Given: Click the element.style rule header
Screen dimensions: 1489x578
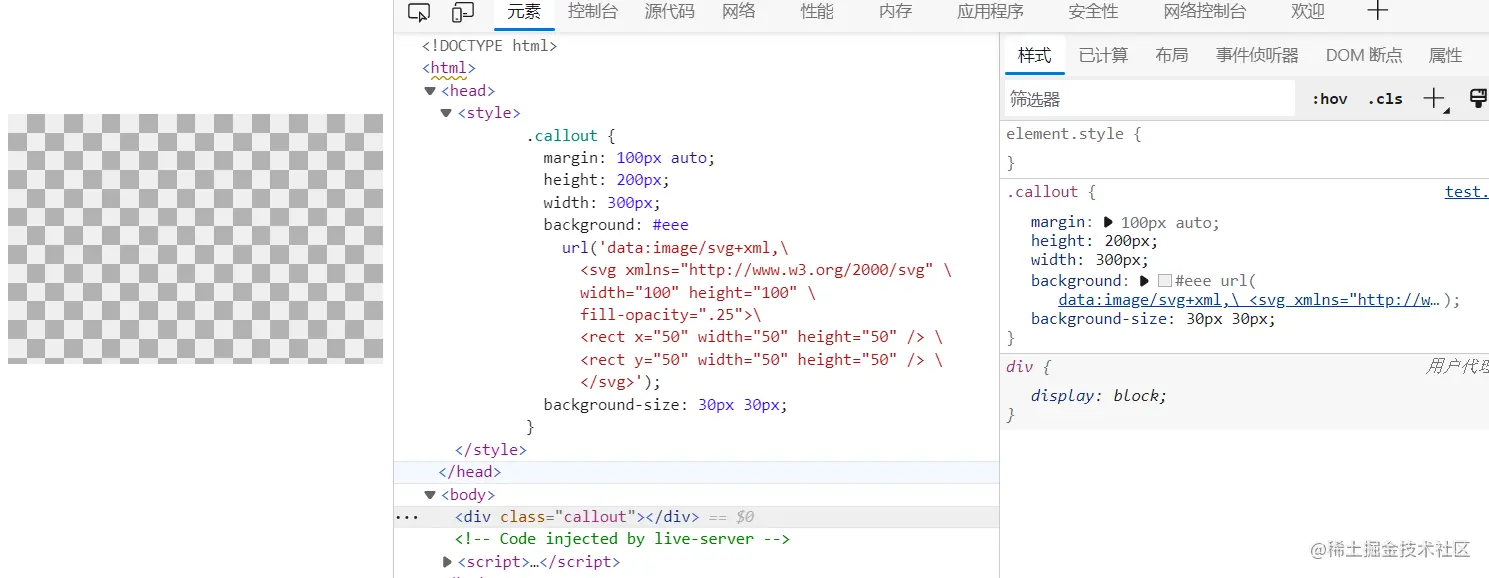Looking at the screenshot, I should coord(1073,134).
